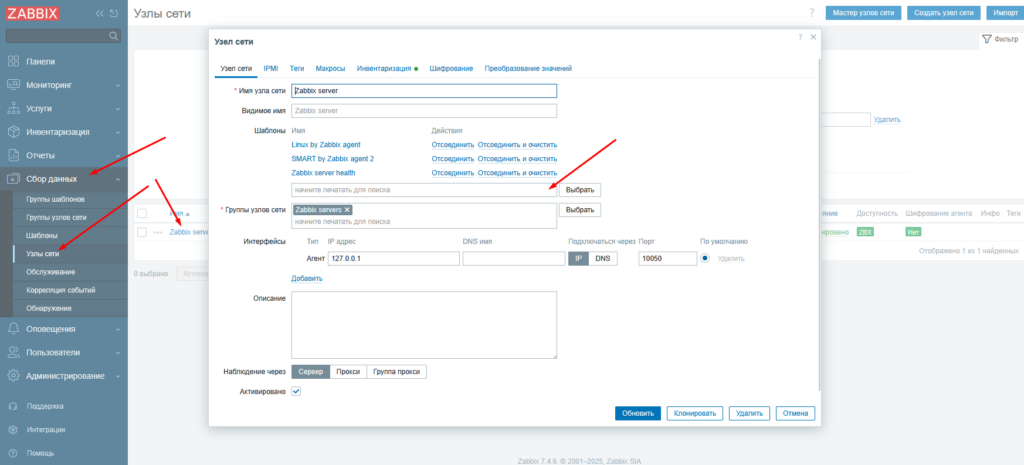Open Оповещения bell icon menu

[14, 328]
